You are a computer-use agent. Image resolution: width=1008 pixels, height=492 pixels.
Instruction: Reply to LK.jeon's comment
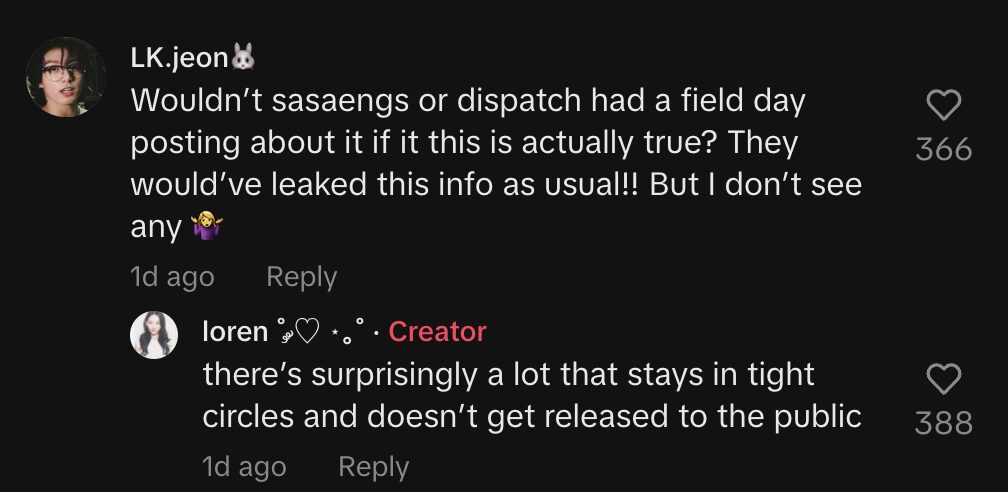click(301, 277)
